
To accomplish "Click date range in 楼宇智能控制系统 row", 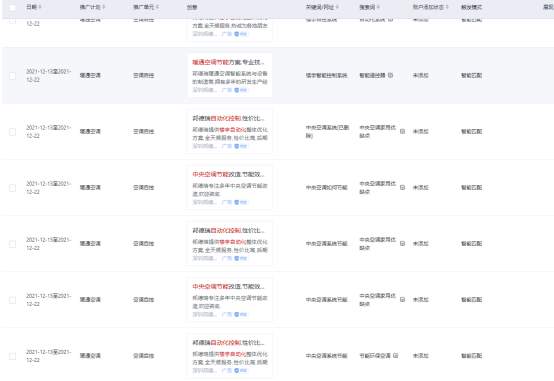I will click(48, 76).
